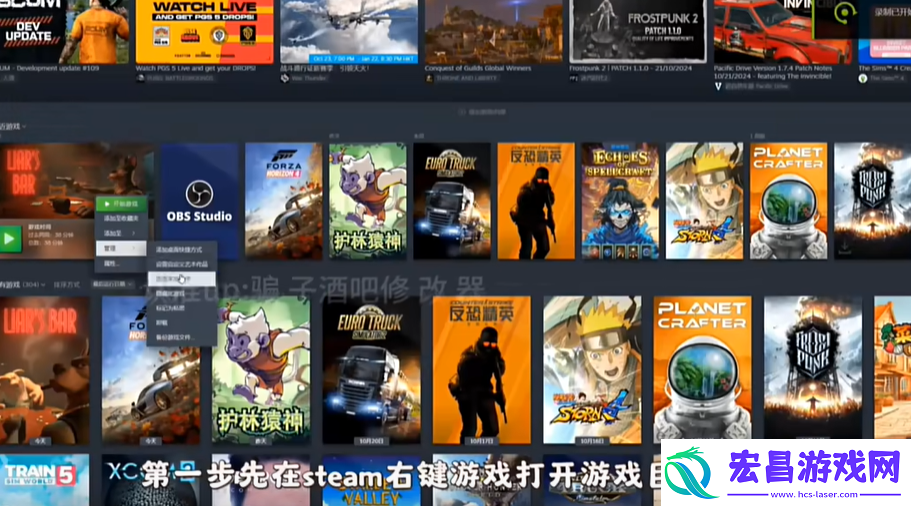Screen dimensions: 911x506
Task: Select 开始游戏 in the context menu
Action: click(121, 204)
